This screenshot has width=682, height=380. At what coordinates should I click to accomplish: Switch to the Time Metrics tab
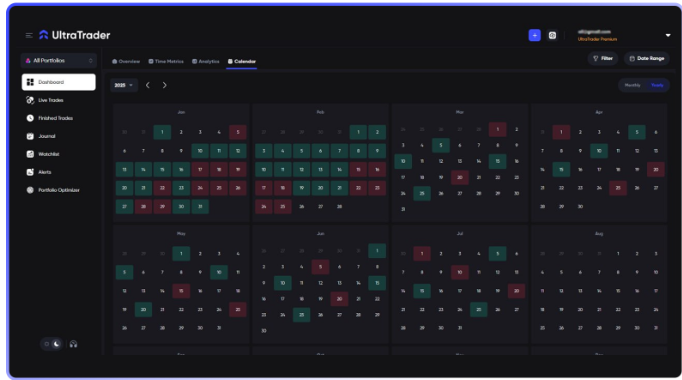[166, 61]
